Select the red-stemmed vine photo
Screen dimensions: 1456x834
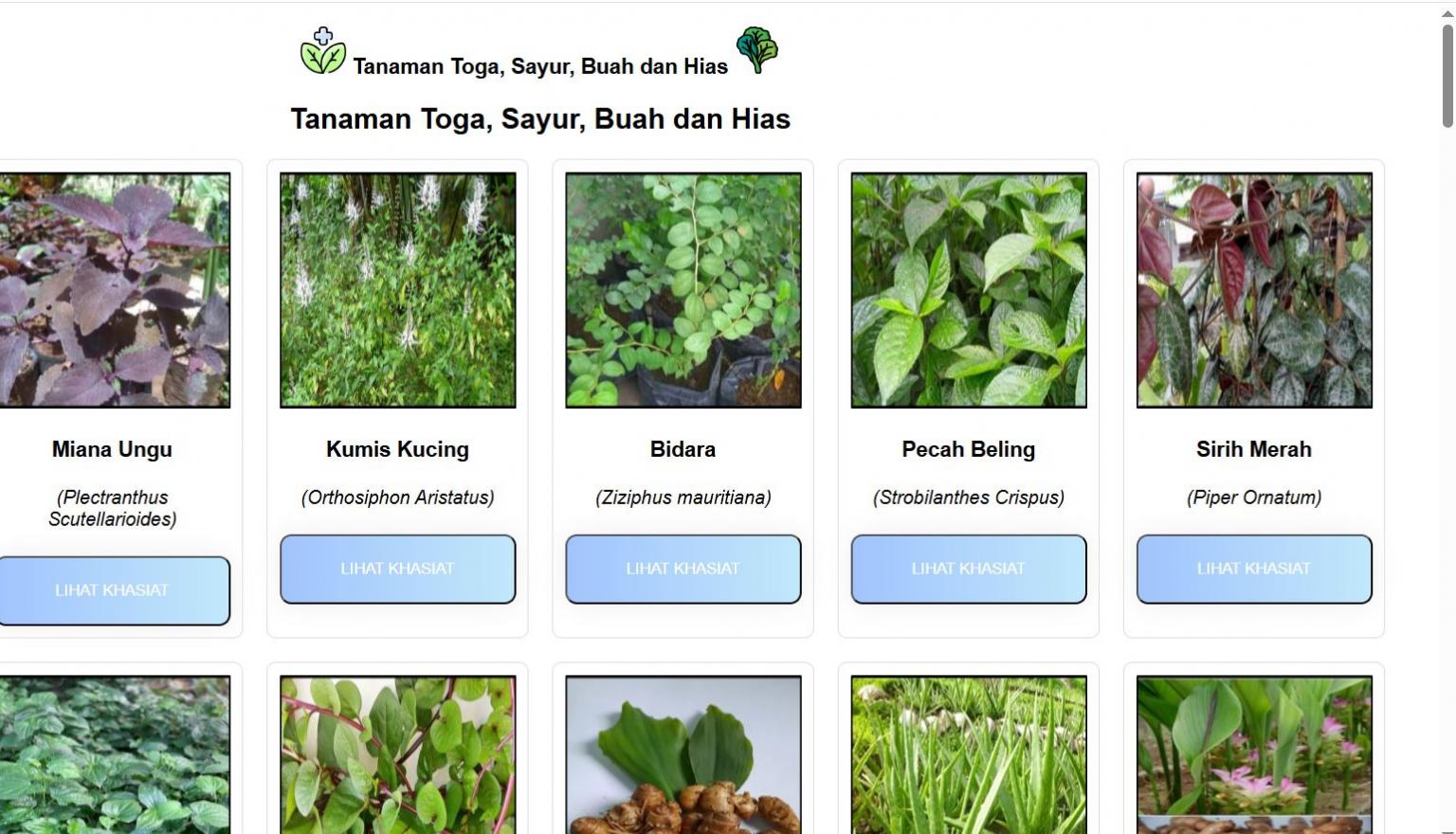pos(398,754)
